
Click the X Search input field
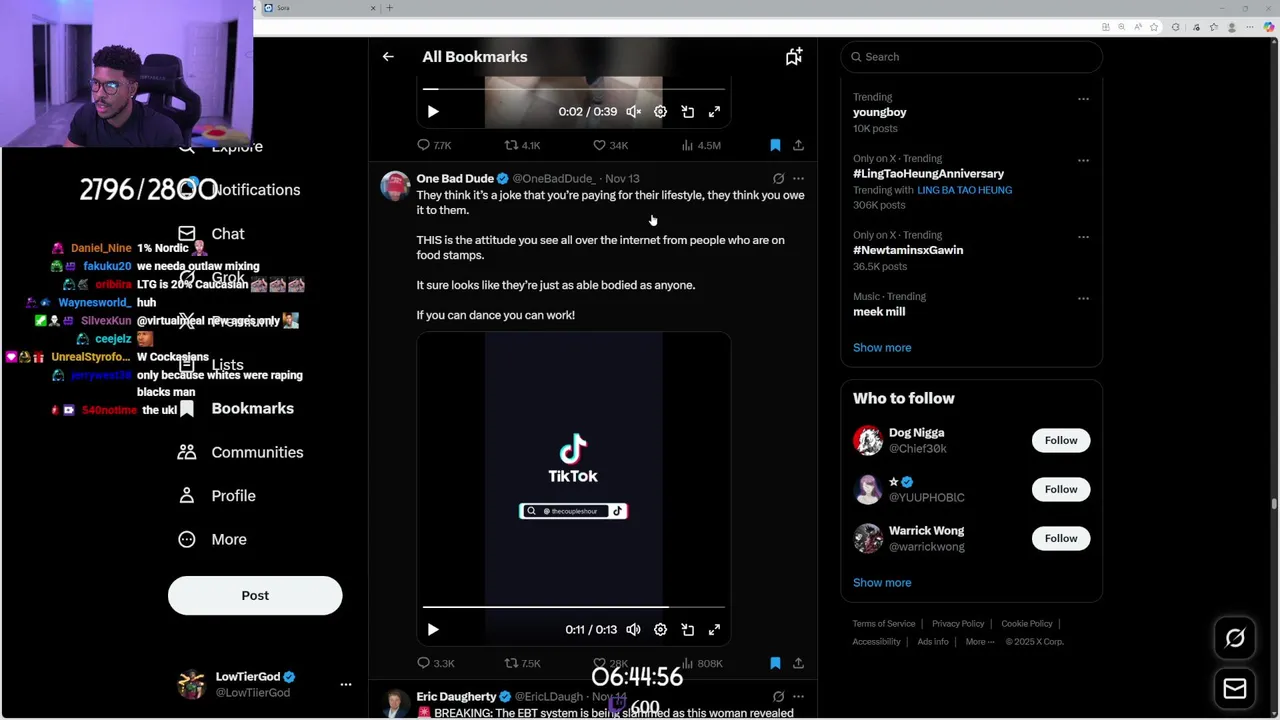[971, 57]
